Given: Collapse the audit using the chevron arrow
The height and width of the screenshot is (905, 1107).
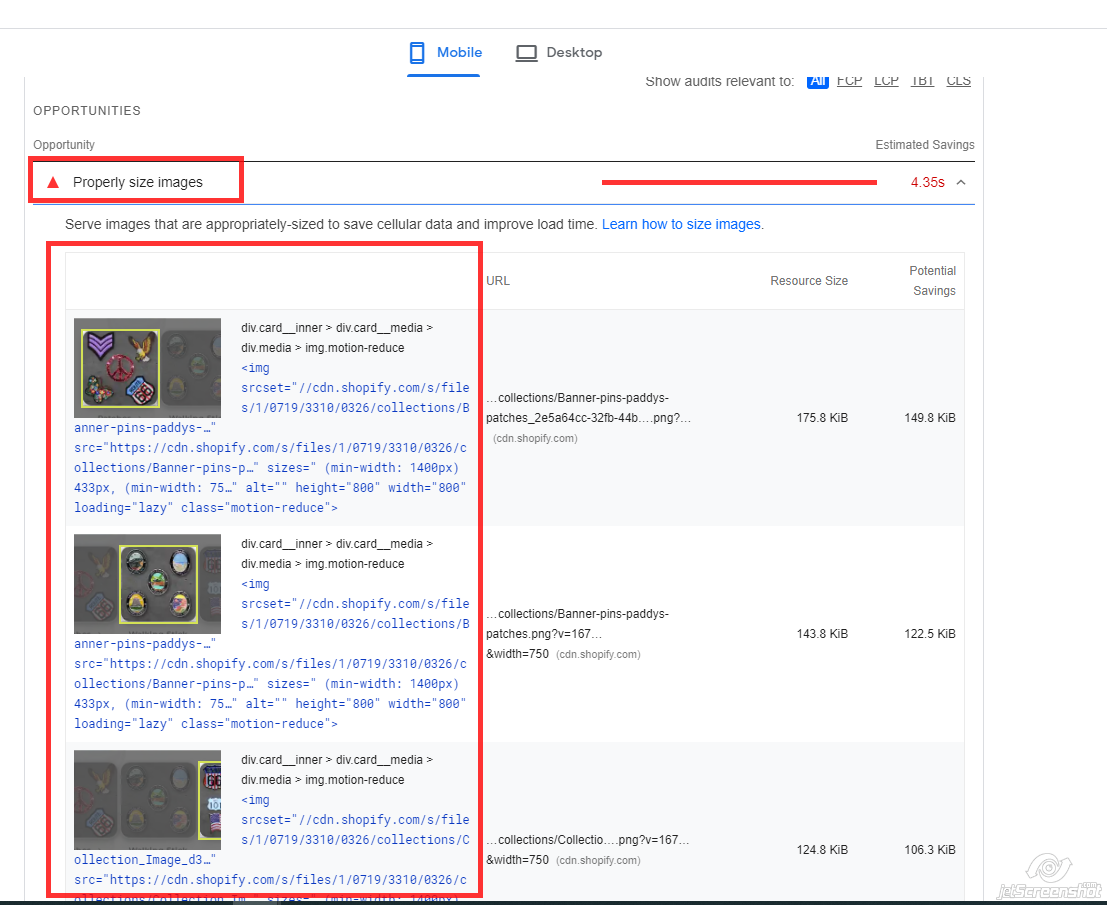Looking at the screenshot, I should point(961,182).
